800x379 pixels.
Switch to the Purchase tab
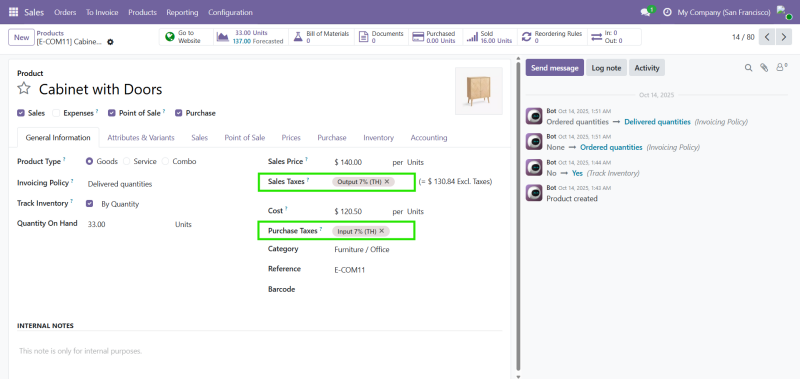[332, 138]
